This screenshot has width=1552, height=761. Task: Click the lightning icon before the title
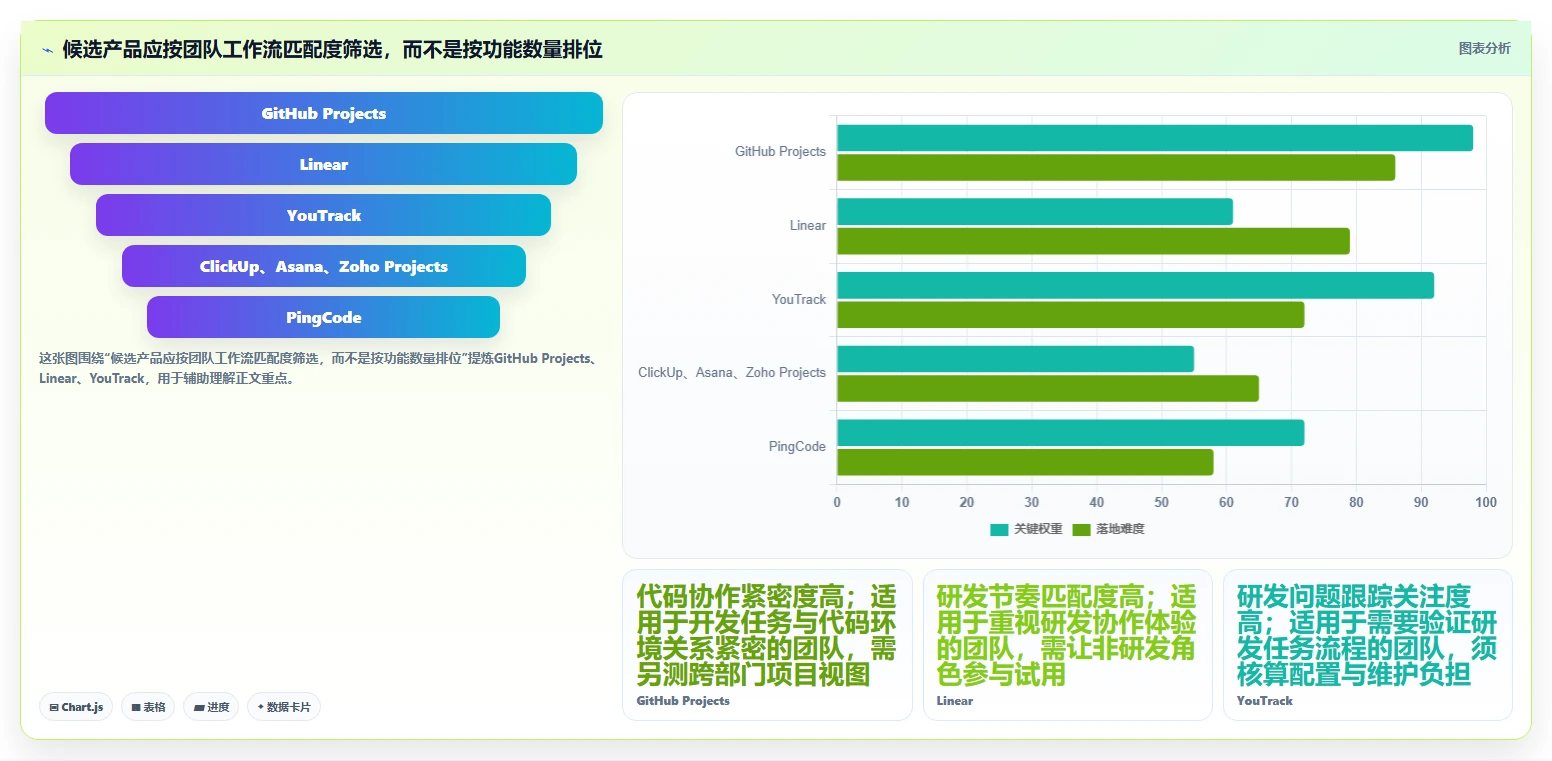[x=47, y=50]
